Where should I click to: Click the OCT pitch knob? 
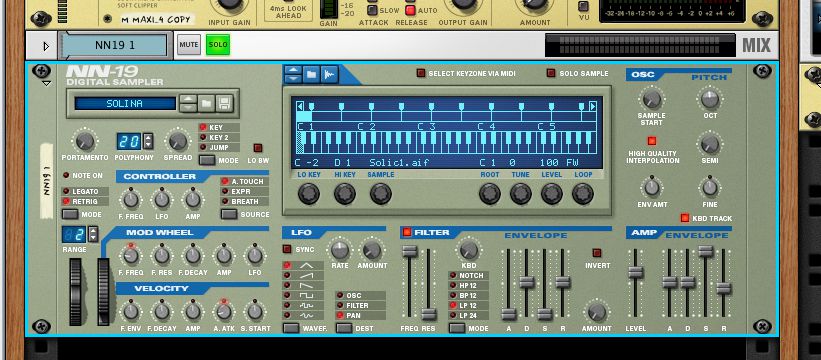pyautogui.click(x=709, y=98)
